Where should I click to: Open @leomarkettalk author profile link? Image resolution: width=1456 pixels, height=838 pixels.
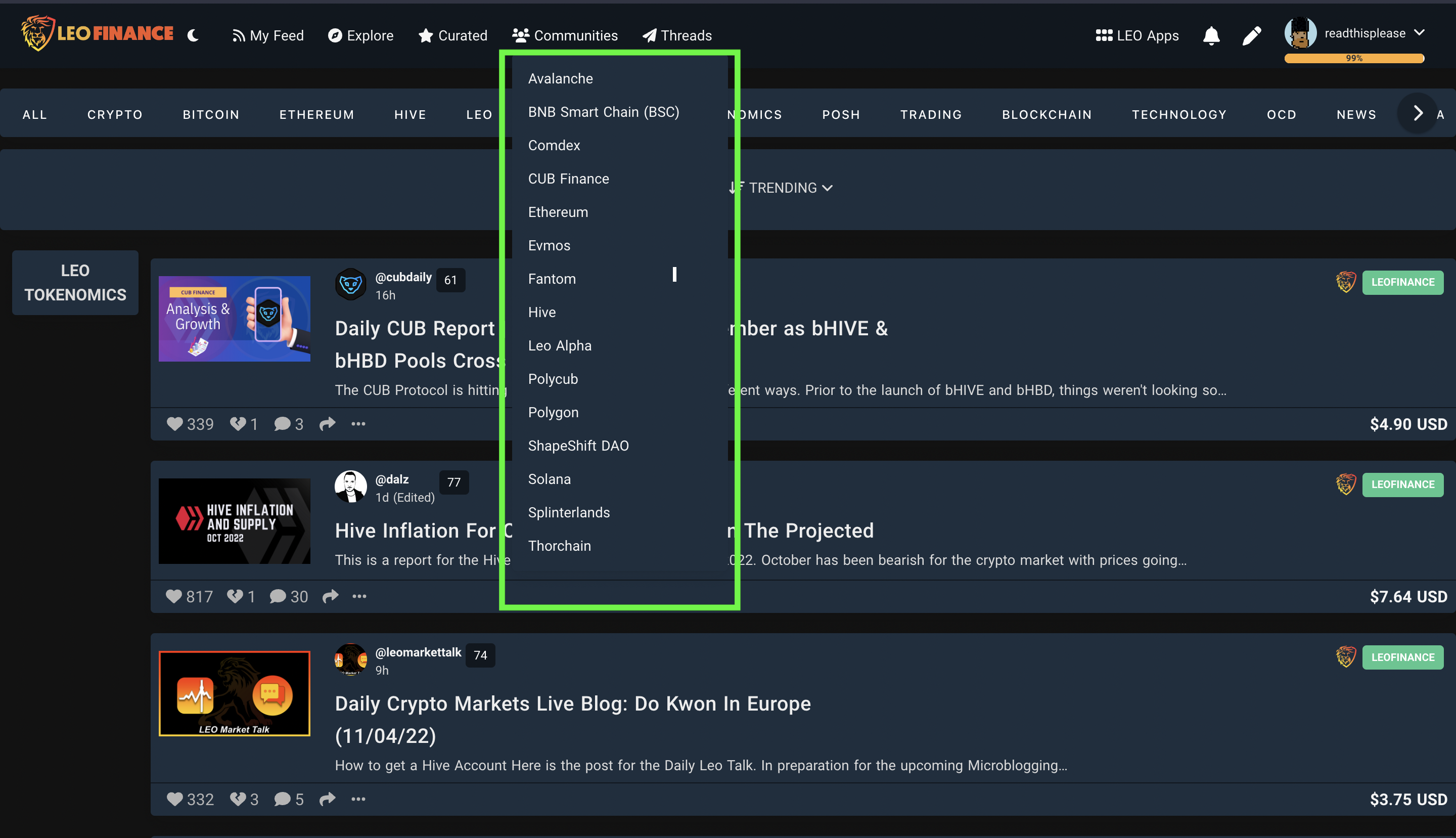[418, 652]
